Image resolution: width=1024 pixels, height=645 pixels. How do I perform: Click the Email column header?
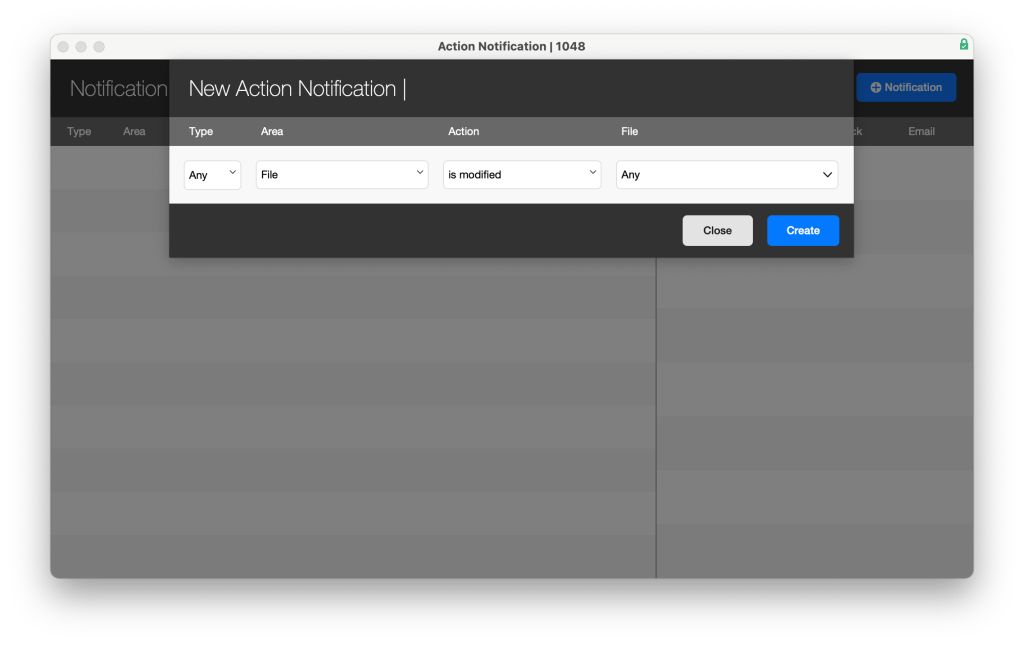[x=921, y=132]
